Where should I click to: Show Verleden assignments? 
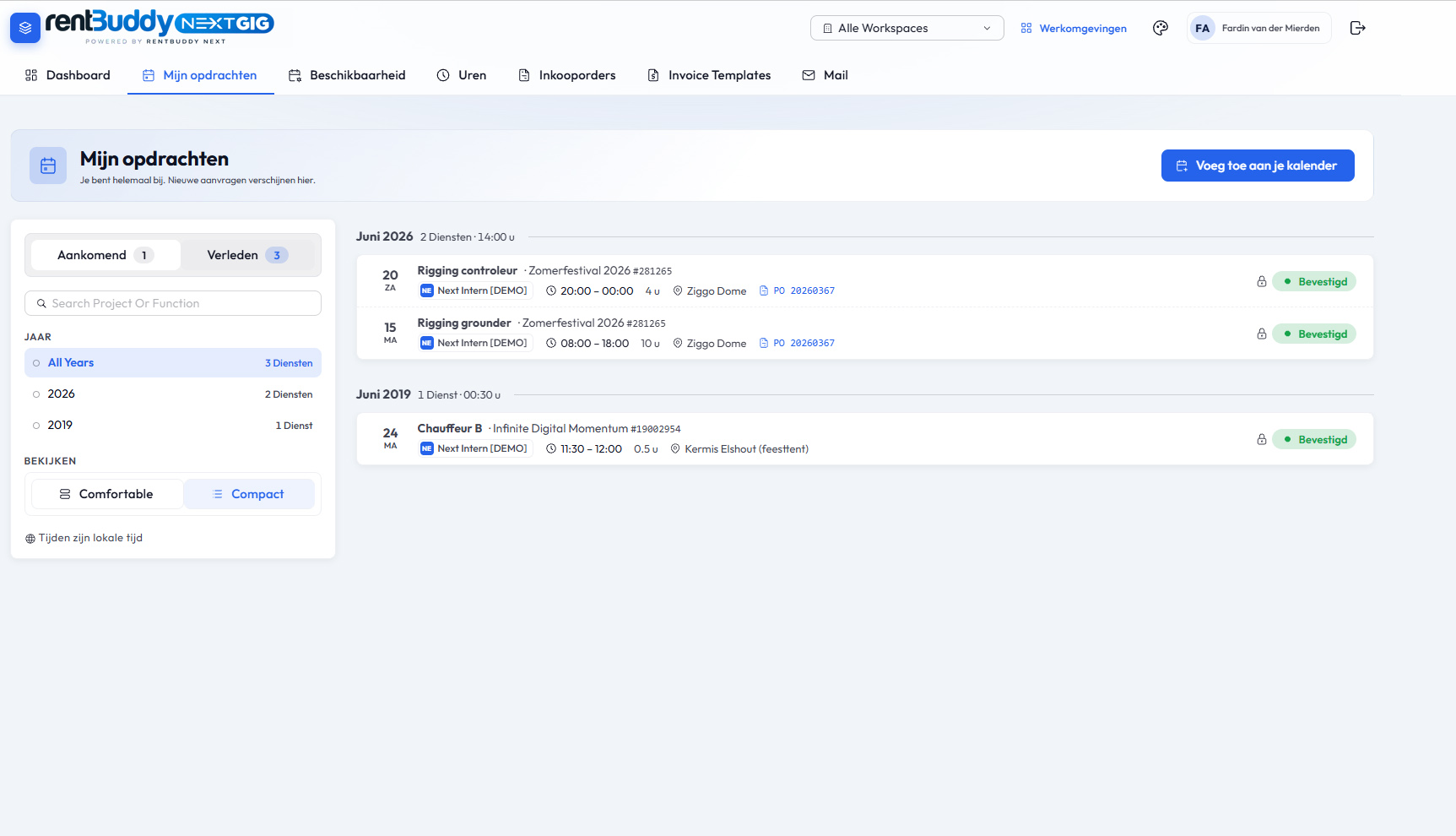(247, 255)
